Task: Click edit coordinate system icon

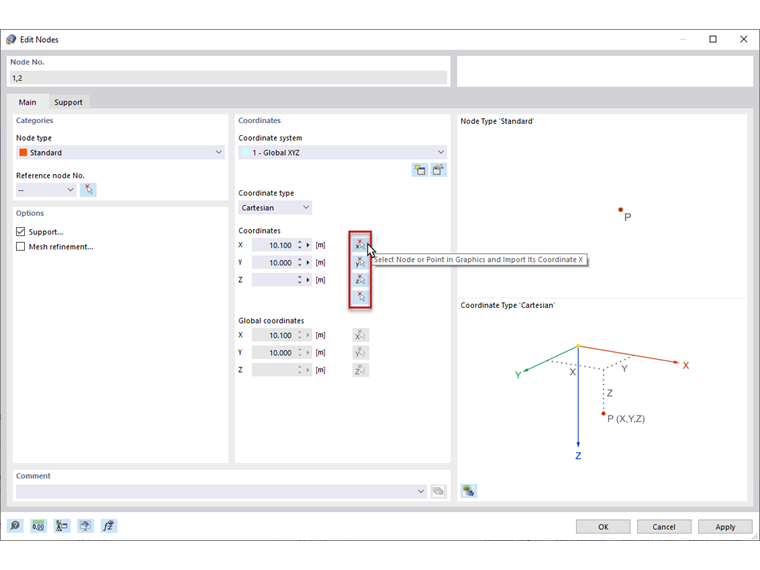Action: click(x=438, y=170)
